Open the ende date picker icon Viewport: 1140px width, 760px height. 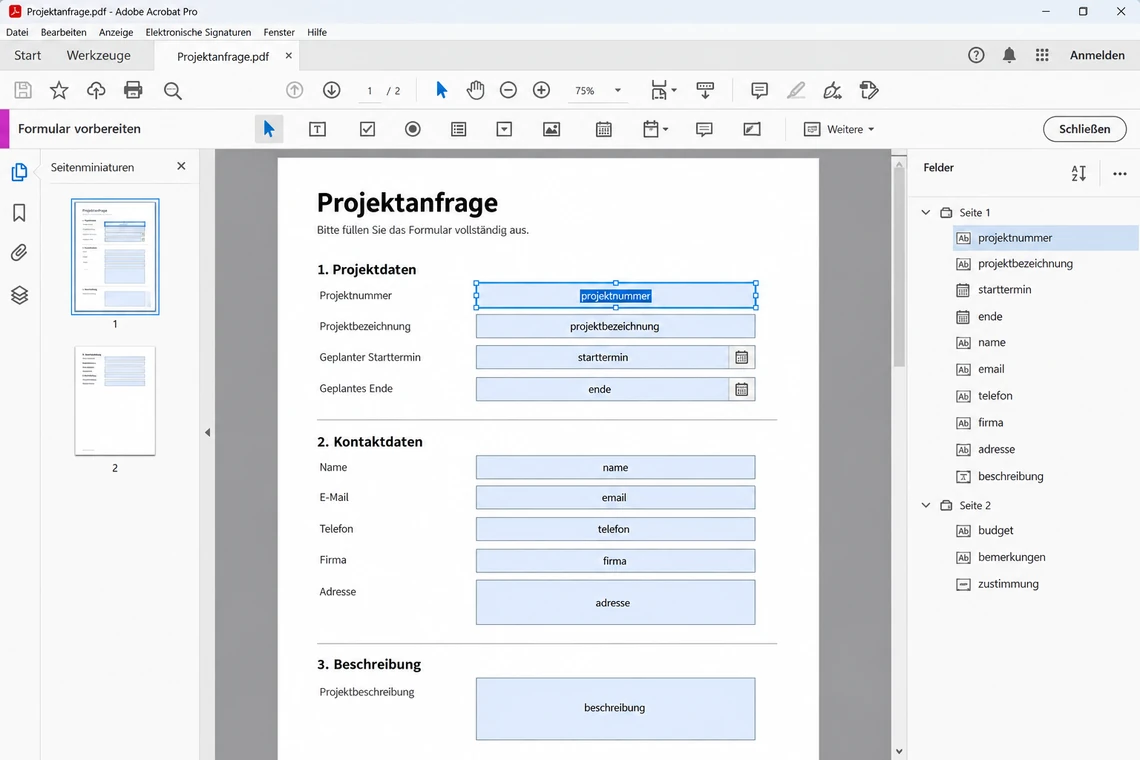click(x=742, y=389)
